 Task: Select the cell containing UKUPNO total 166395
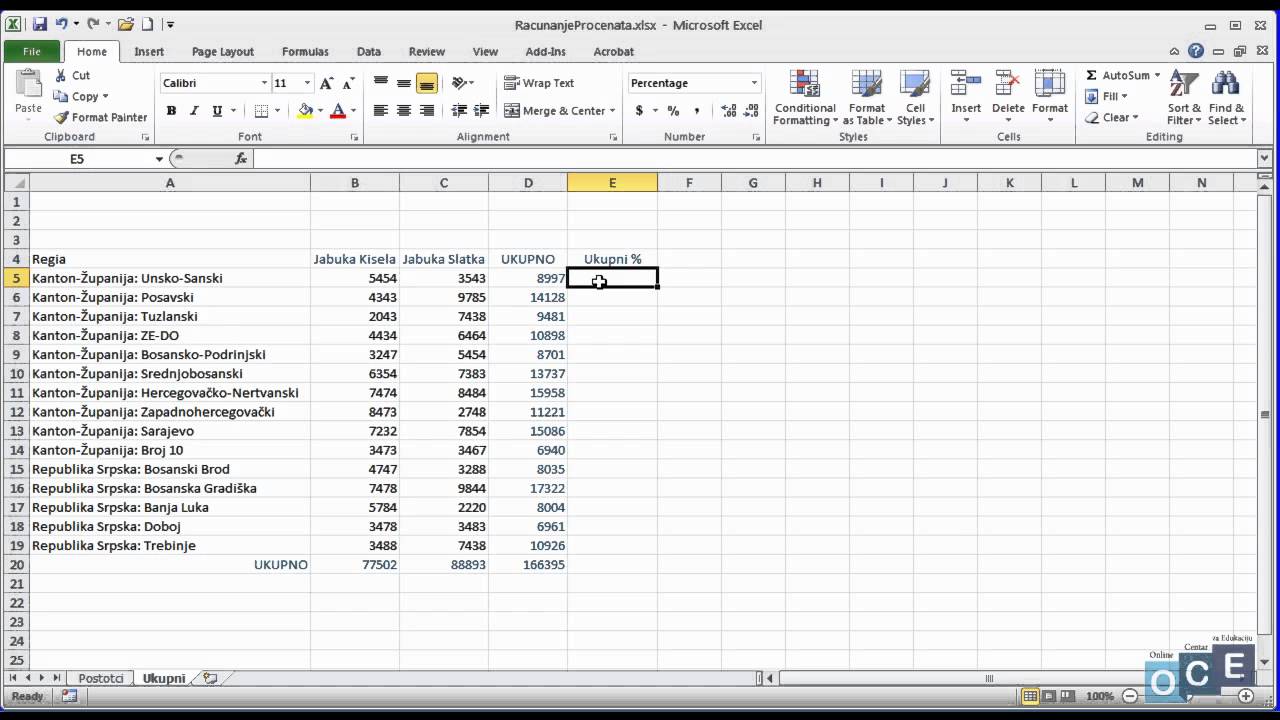528,565
